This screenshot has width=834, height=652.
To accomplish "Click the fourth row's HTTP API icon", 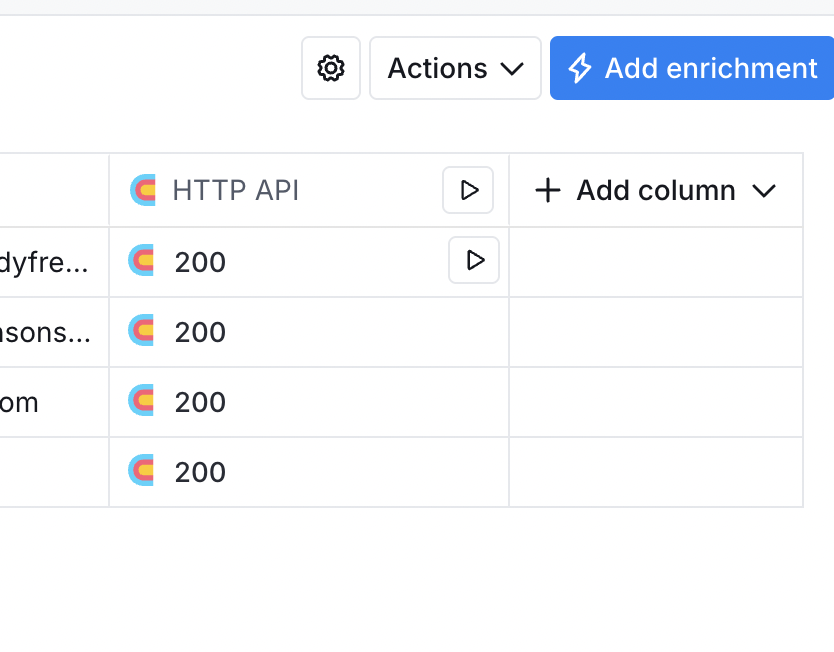I will pyautogui.click(x=142, y=471).
